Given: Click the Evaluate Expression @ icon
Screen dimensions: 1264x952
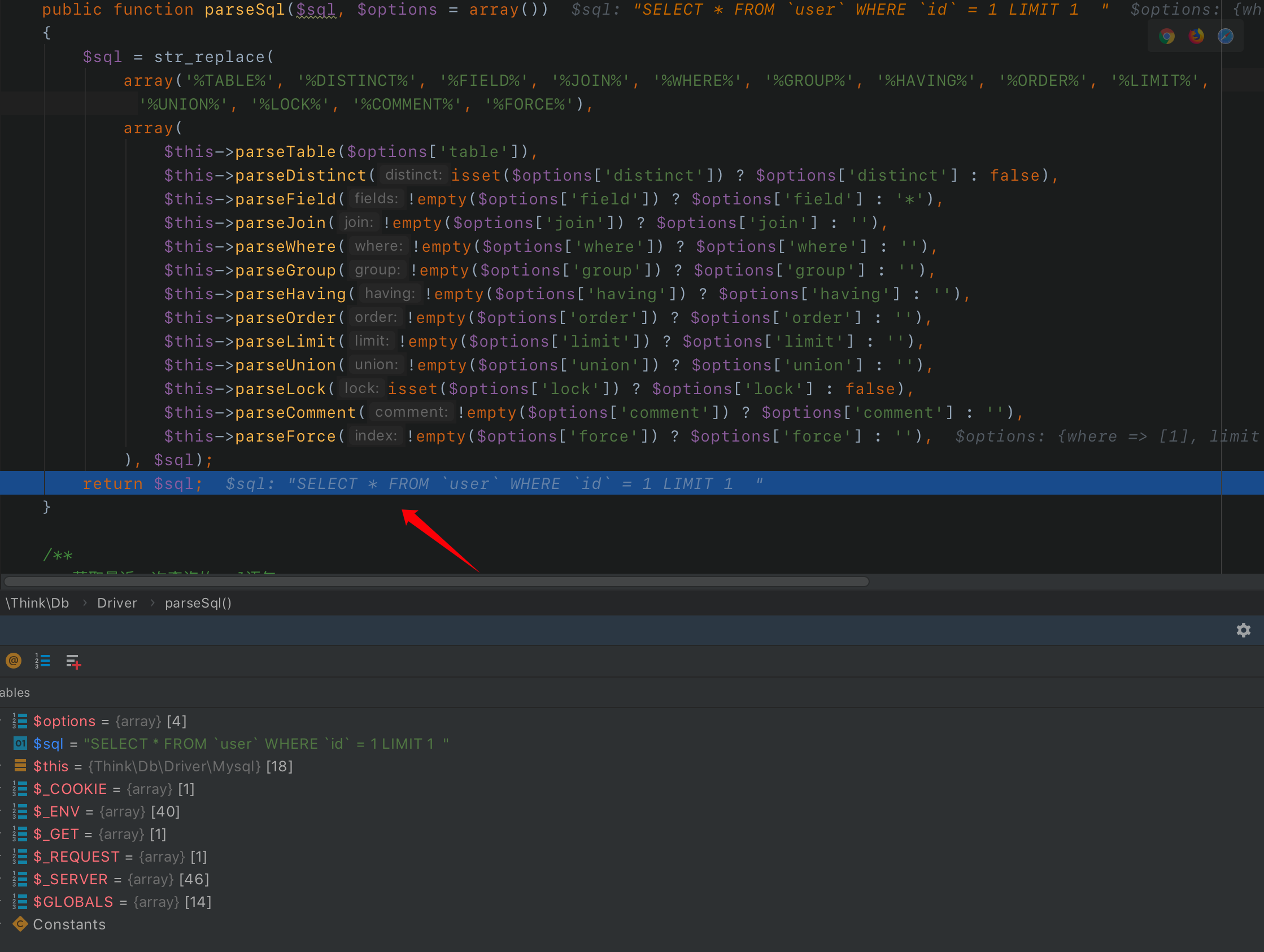Looking at the screenshot, I should 13,661.
